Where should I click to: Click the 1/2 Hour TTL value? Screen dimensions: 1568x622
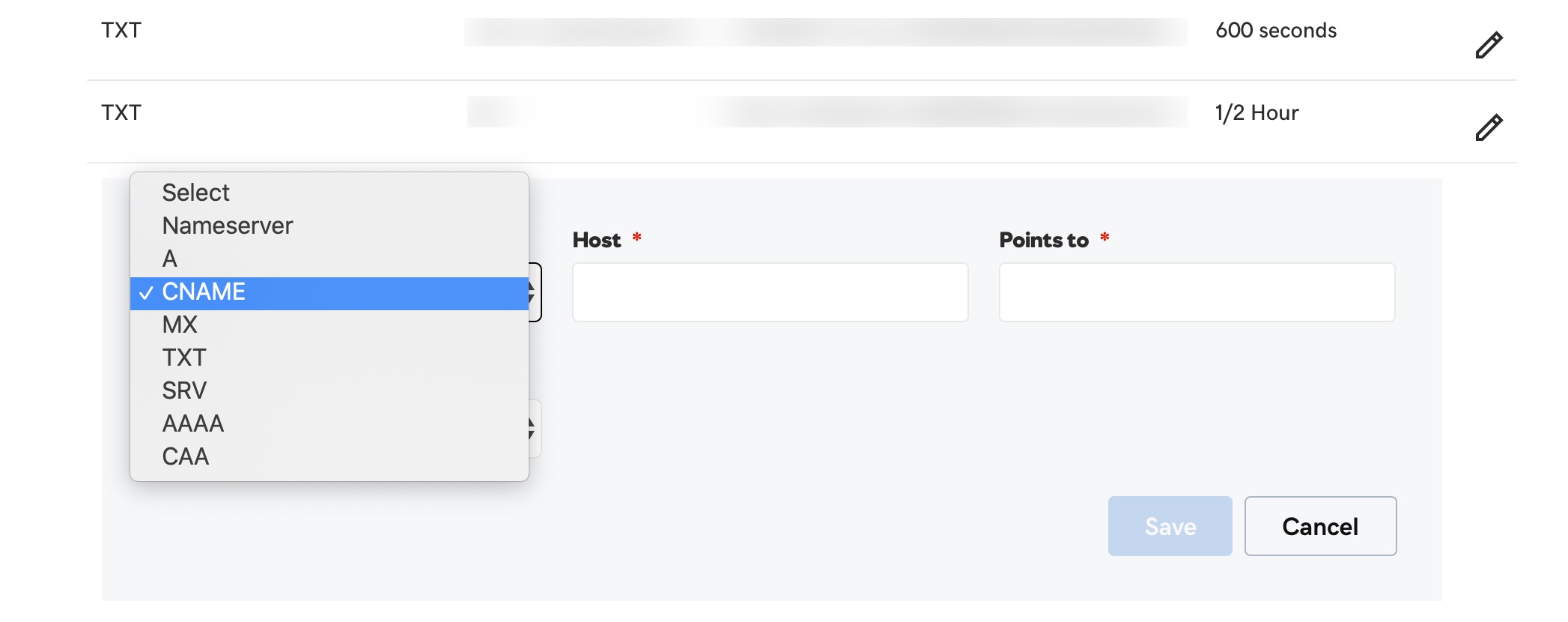tap(1257, 113)
